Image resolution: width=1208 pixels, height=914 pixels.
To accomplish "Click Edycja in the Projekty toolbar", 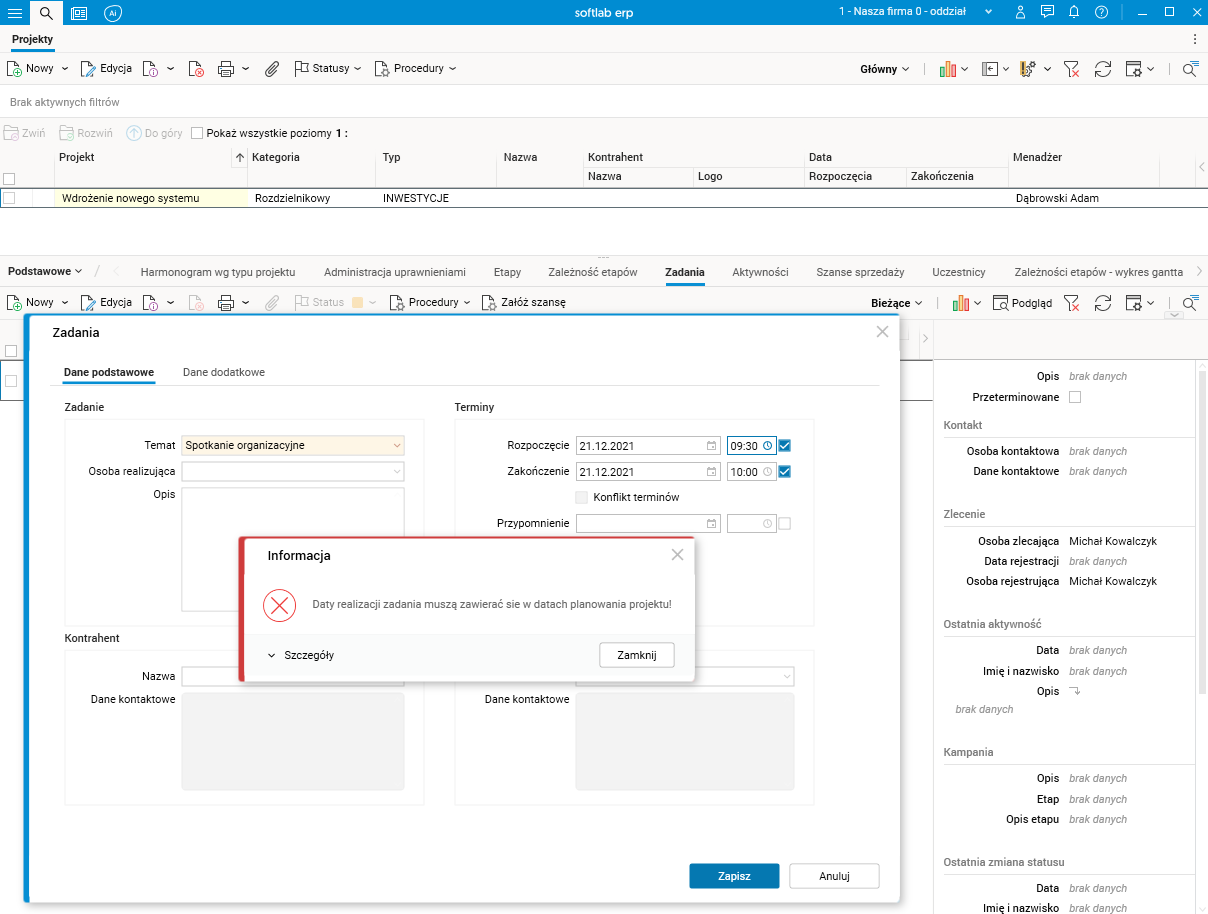I will (x=106, y=69).
